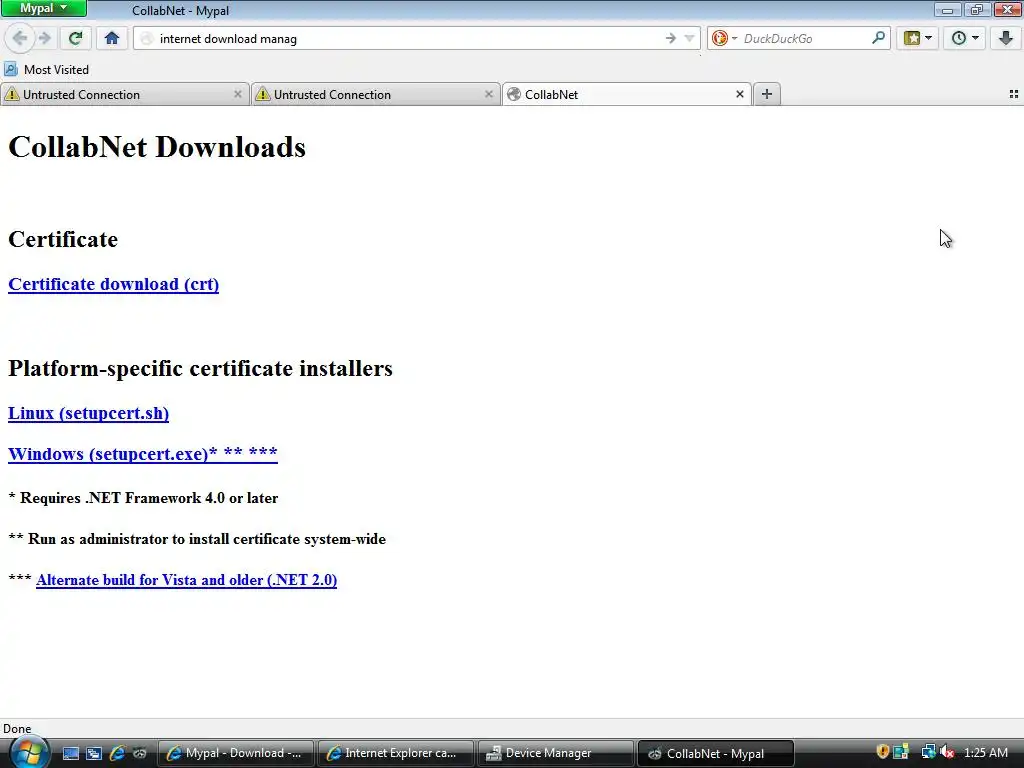Click the Go arrow in address bar
The height and width of the screenshot is (768, 1024).
[671, 39]
